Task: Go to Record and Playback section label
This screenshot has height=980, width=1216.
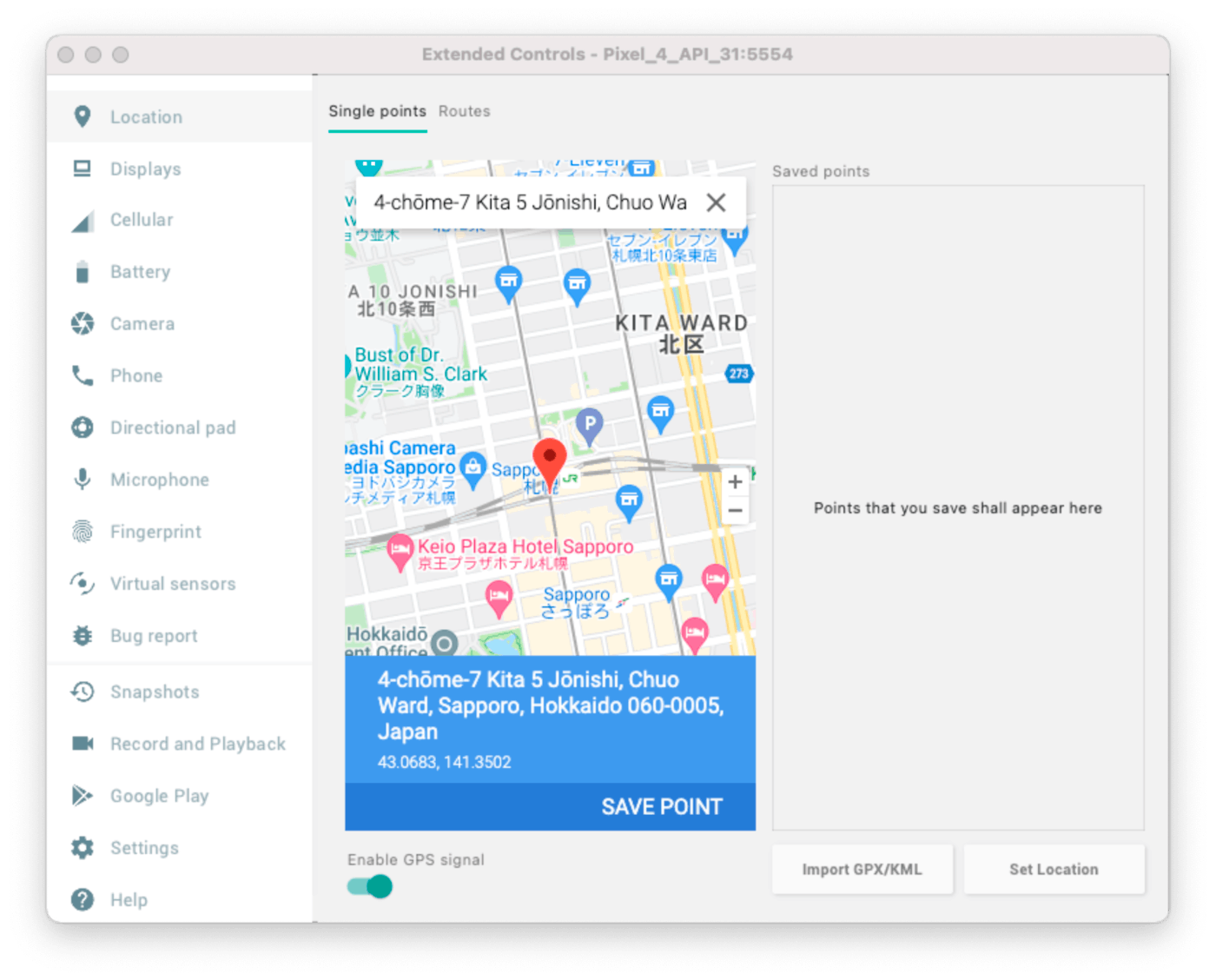Action: (198, 744)
